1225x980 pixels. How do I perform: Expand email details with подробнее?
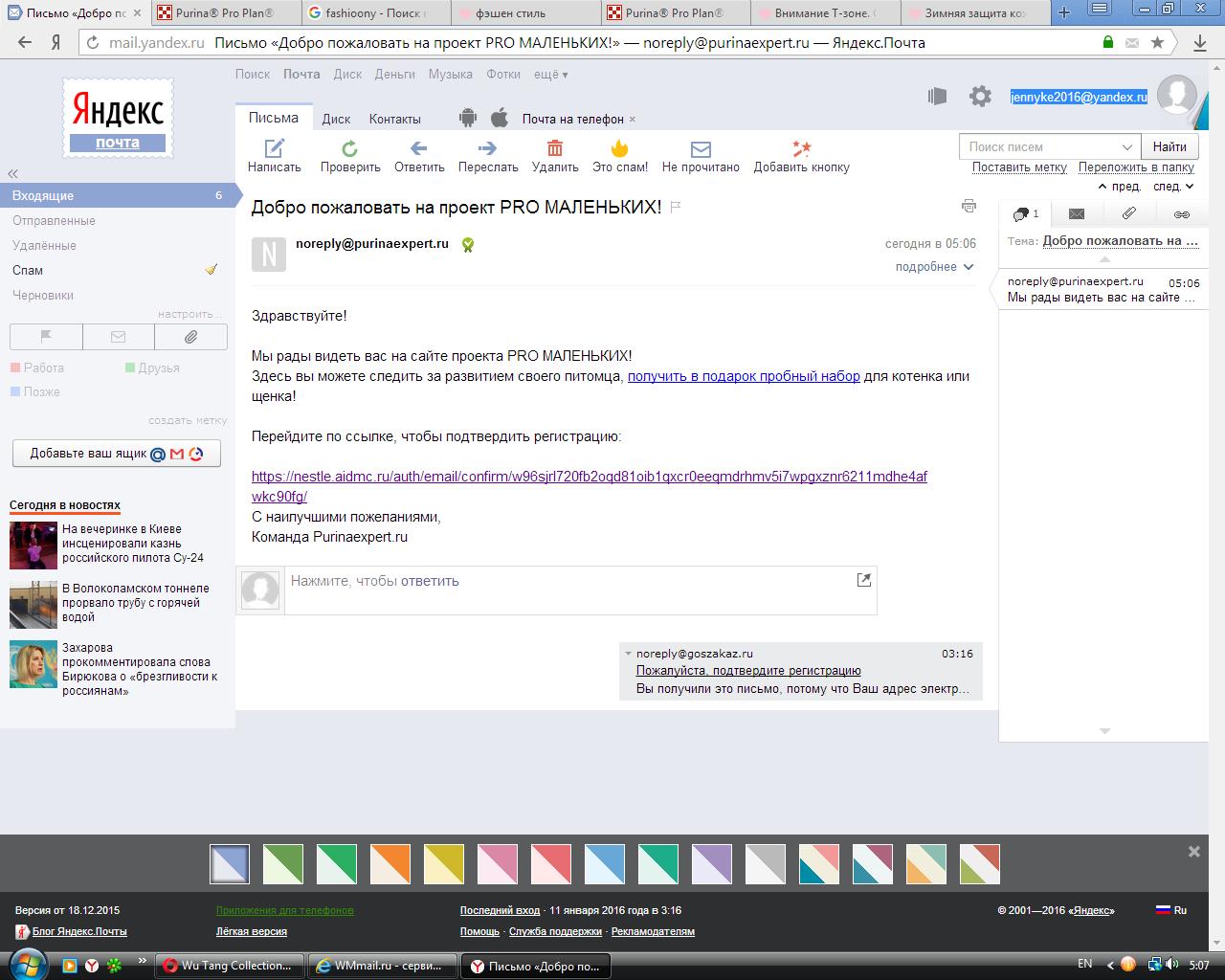pos(934,267)
